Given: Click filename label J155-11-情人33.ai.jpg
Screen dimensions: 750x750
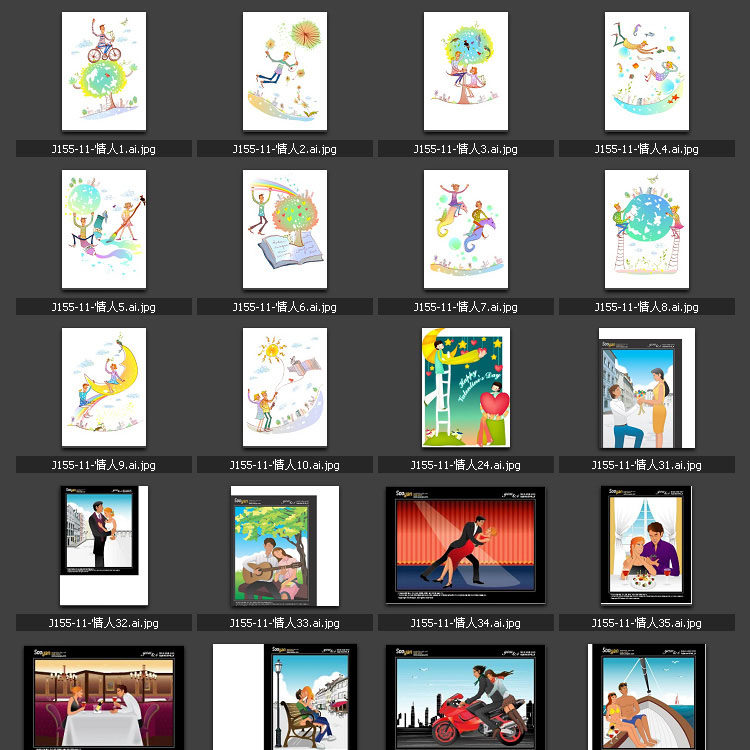Looking at the screenshot, I should [x=285, y=623].
